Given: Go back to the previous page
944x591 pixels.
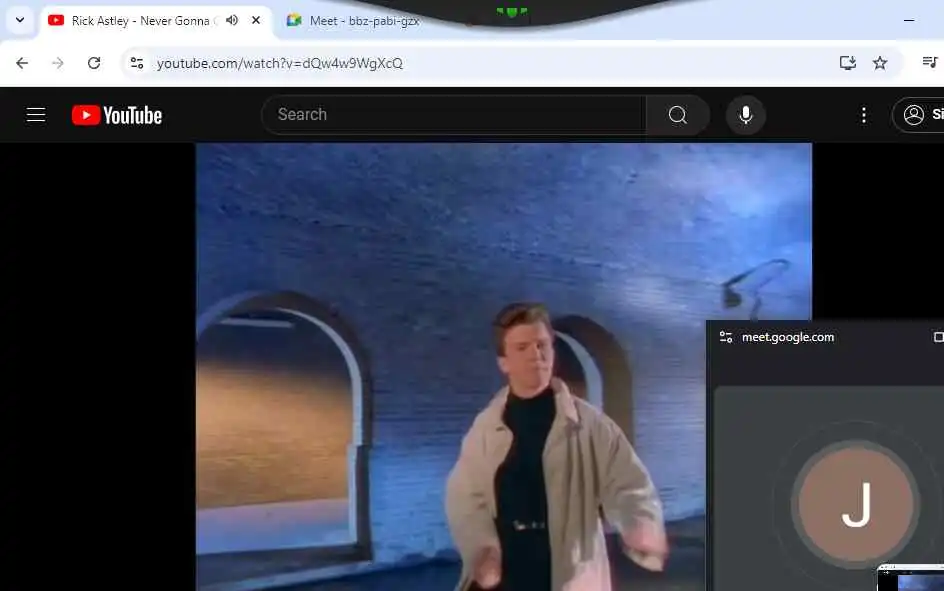Looking at the screenshot, I should point(22,63).
